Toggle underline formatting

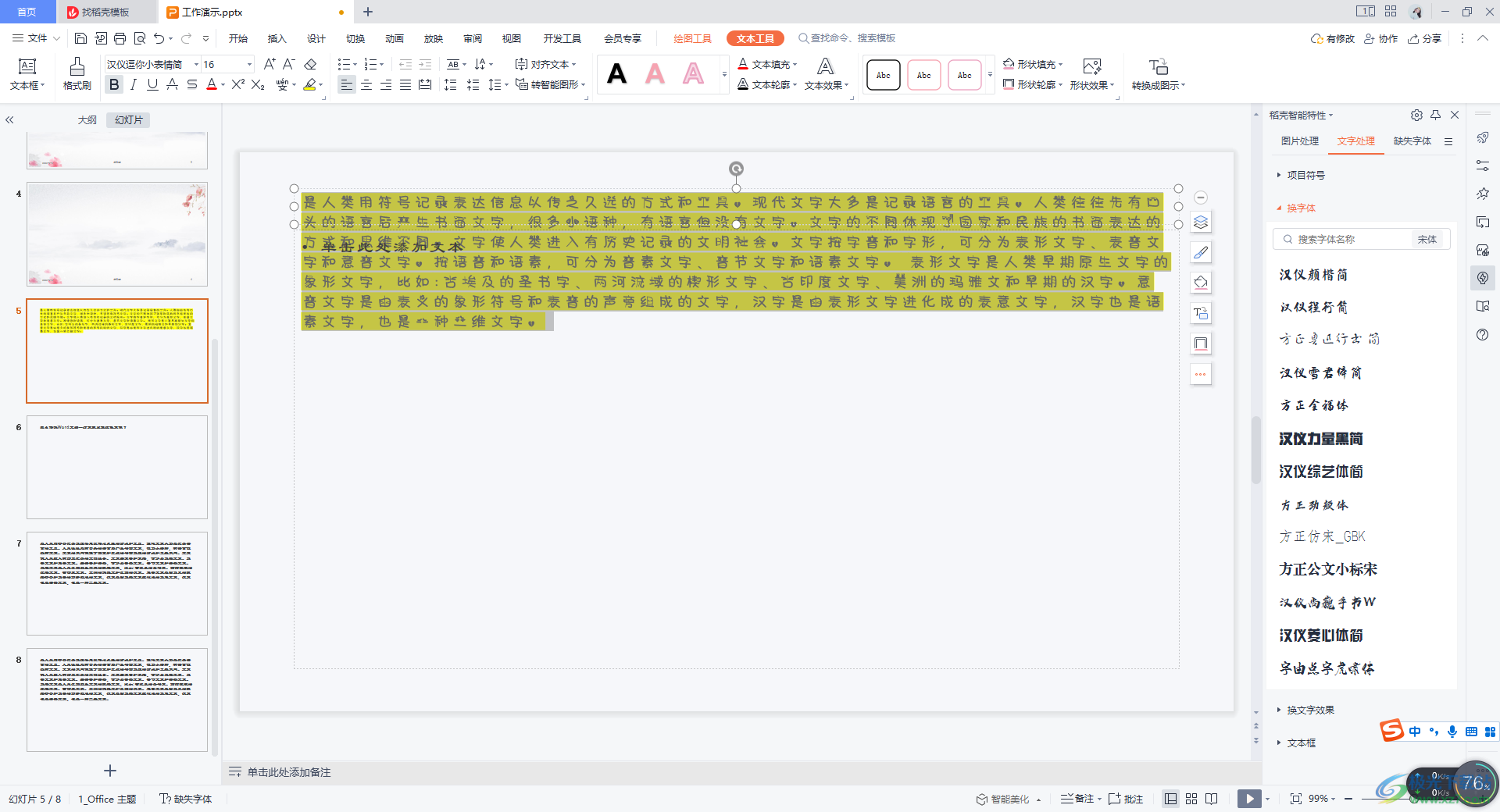[x=152, y=84]
